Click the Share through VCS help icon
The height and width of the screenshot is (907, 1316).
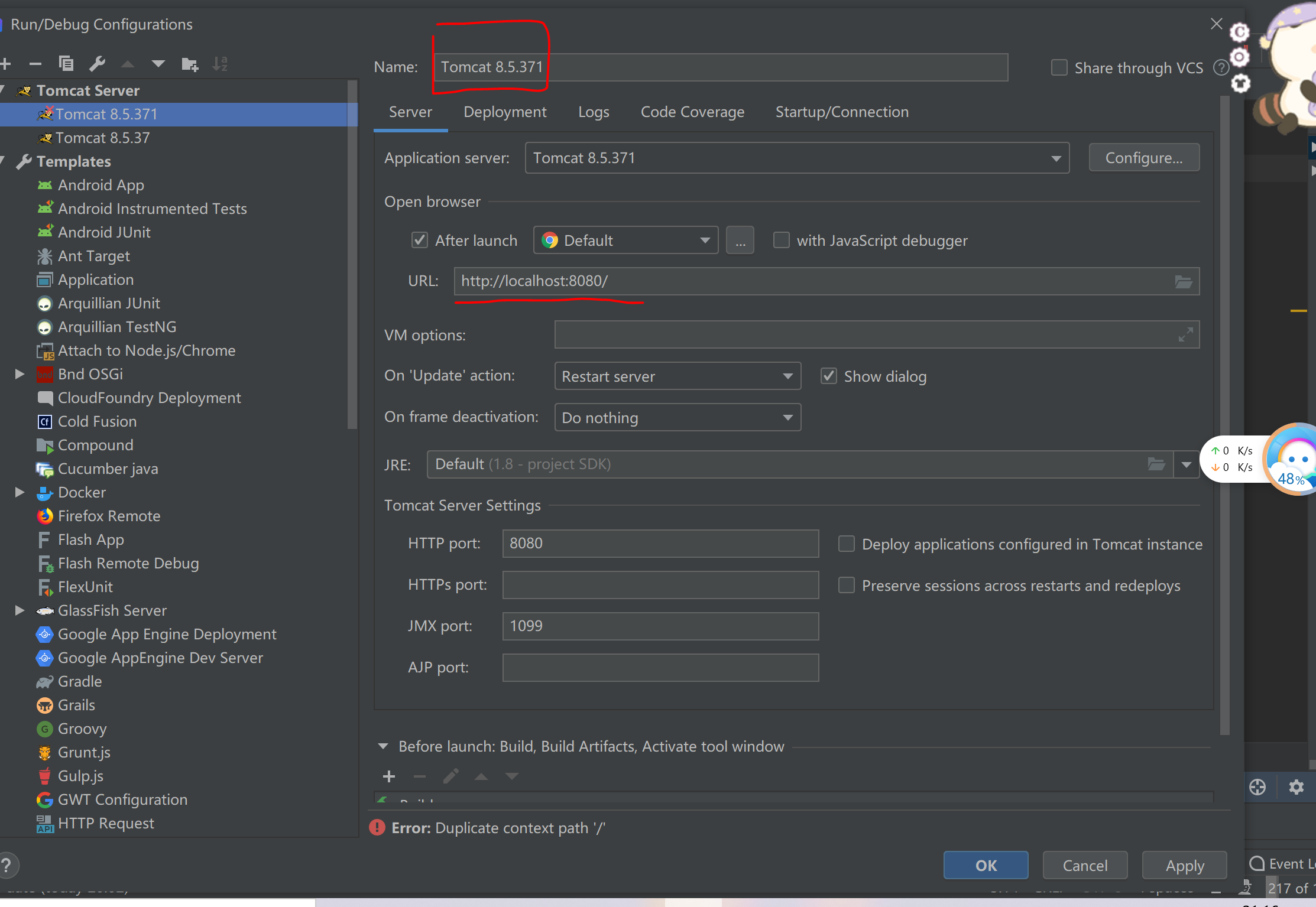tap(1221, 68)
